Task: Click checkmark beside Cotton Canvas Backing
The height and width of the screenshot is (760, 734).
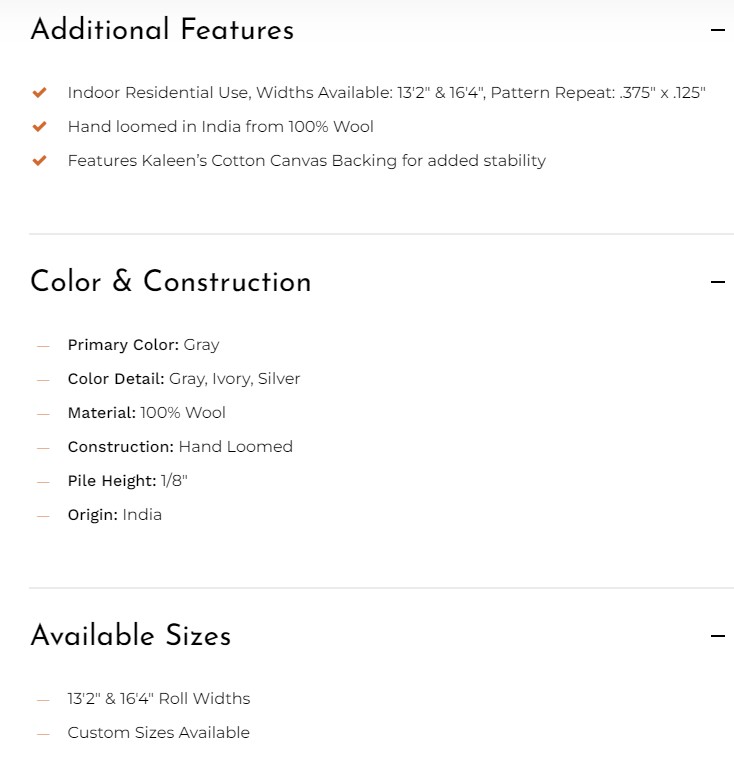Action: pos(40,161)
